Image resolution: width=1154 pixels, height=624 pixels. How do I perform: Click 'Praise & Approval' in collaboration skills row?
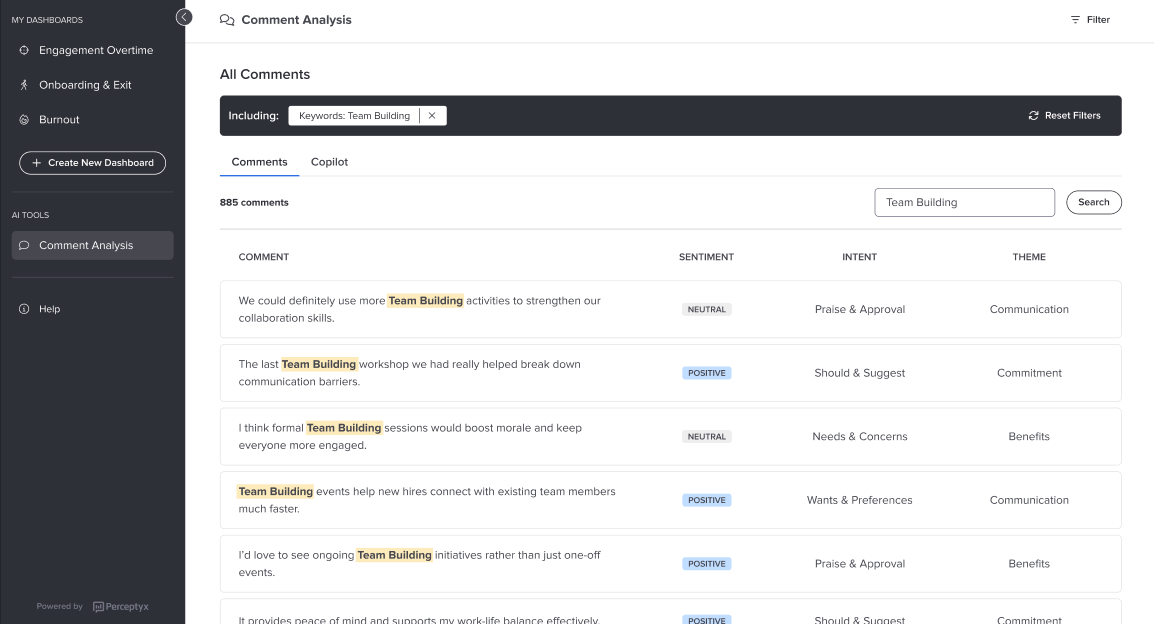coord(860,309)
